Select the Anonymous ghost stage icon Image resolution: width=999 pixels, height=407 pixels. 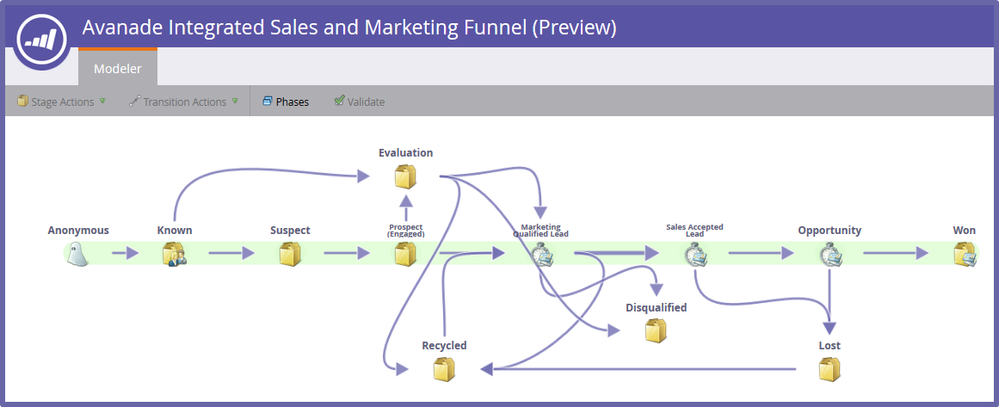[x=78, y=254]
